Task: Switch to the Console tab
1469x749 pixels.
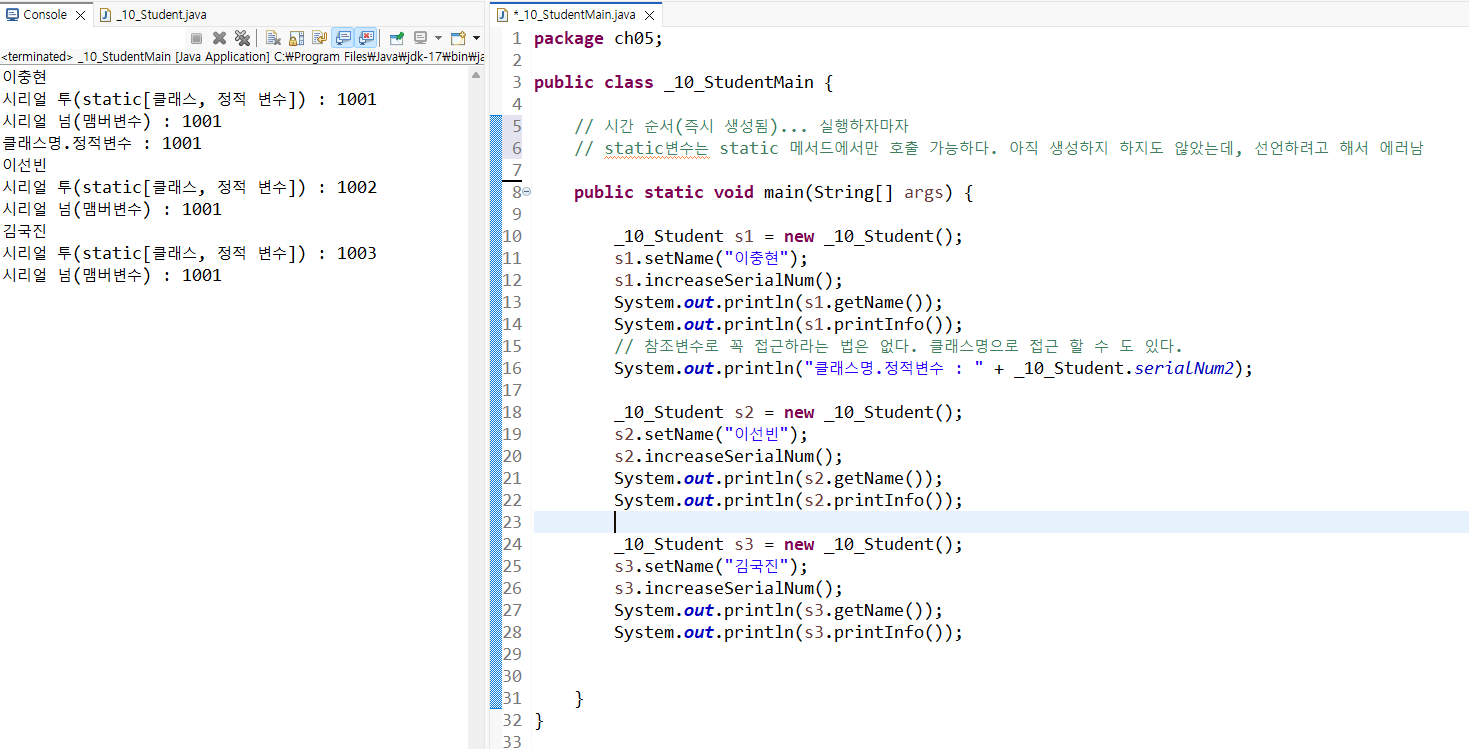Action: click(44, 15)
